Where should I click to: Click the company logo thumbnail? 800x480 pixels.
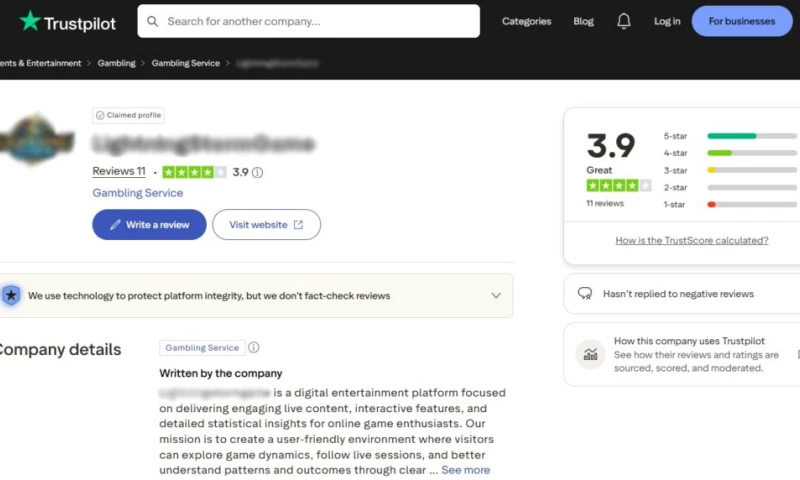(37, 139)
